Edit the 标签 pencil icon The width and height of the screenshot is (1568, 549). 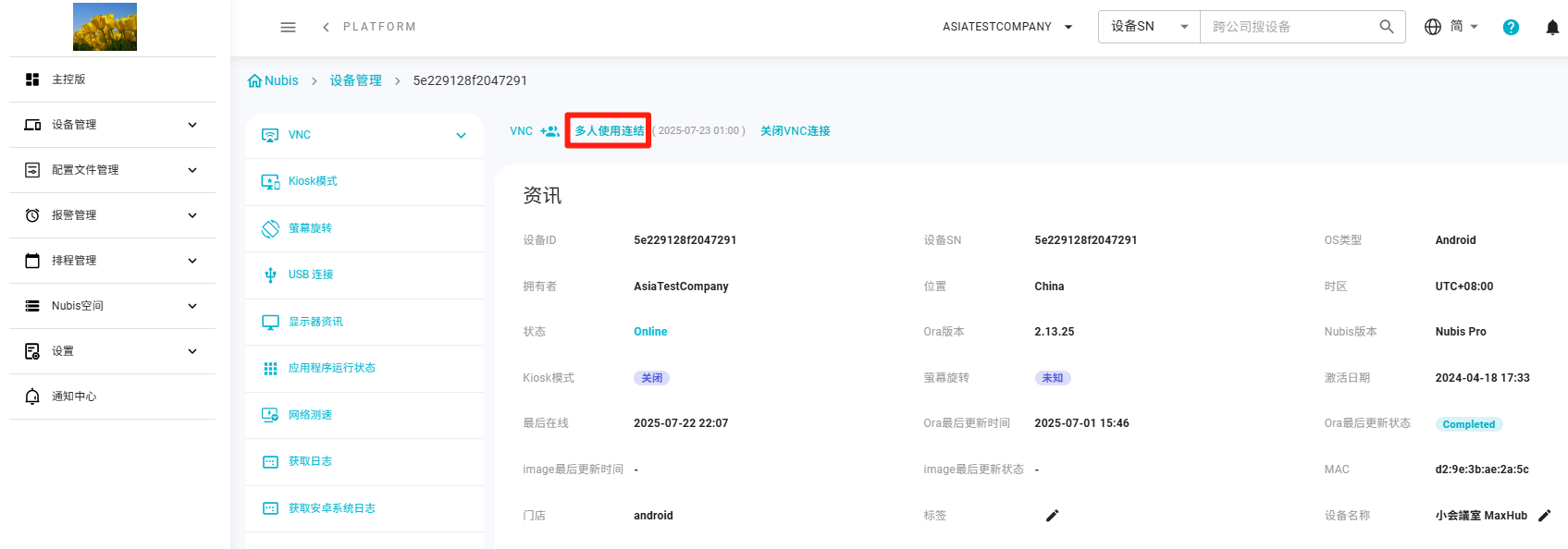tap(1052, 516)
